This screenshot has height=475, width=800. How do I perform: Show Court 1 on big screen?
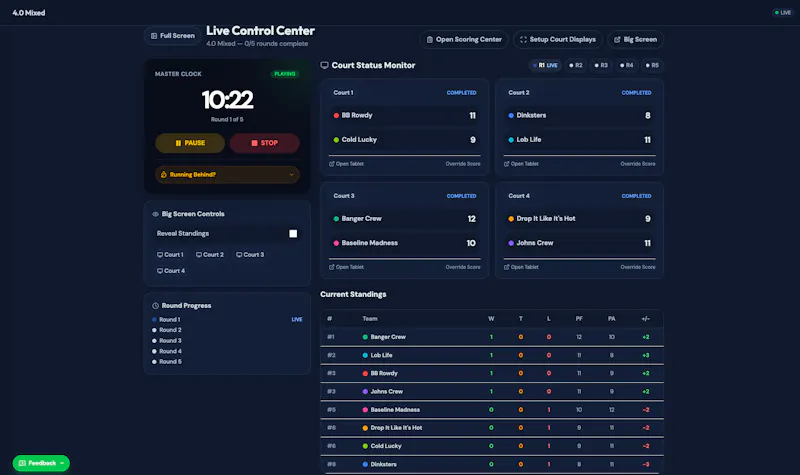(x=170, y=255)
